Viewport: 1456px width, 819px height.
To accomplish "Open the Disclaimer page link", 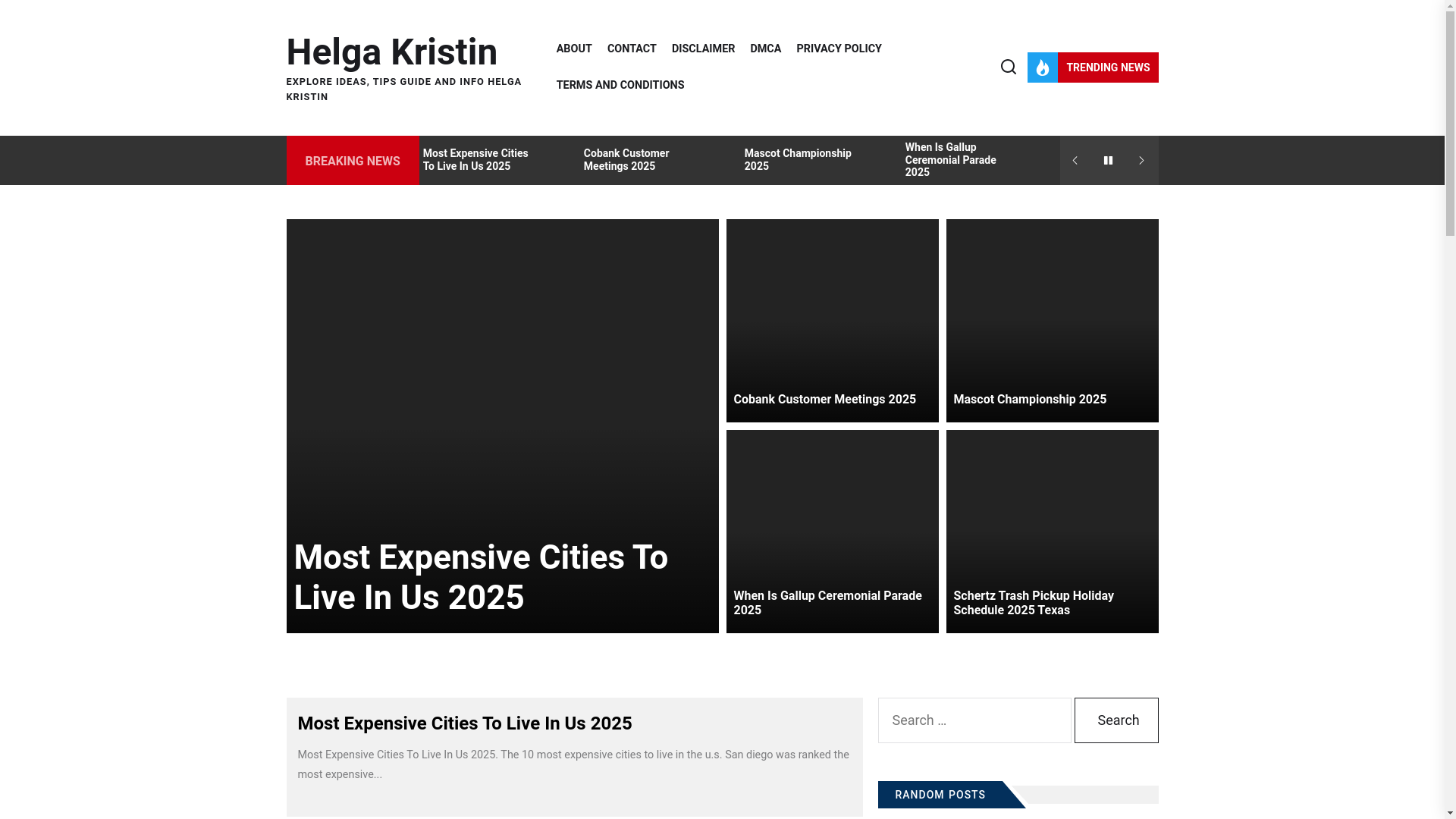I will tap(702, 49).
